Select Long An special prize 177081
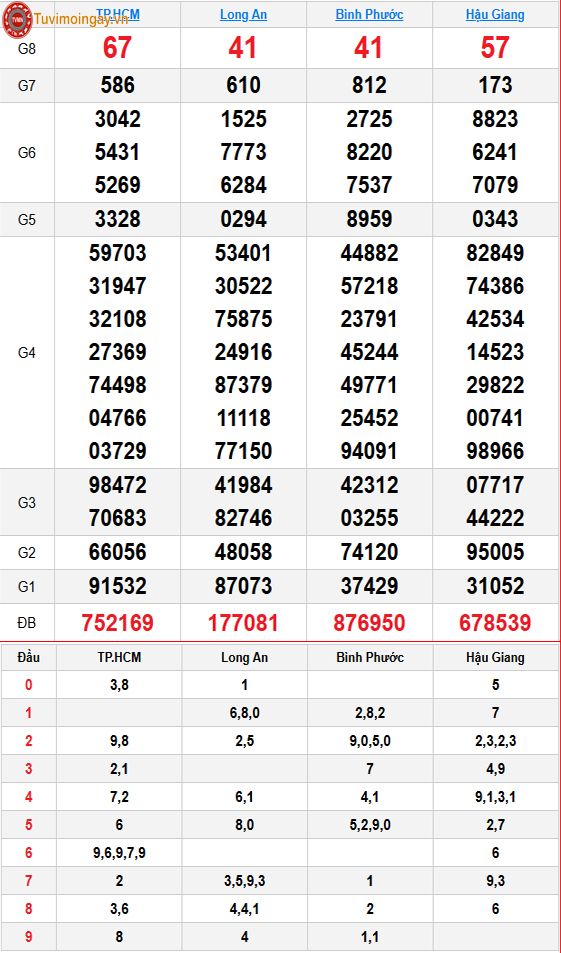 (243, 622)
